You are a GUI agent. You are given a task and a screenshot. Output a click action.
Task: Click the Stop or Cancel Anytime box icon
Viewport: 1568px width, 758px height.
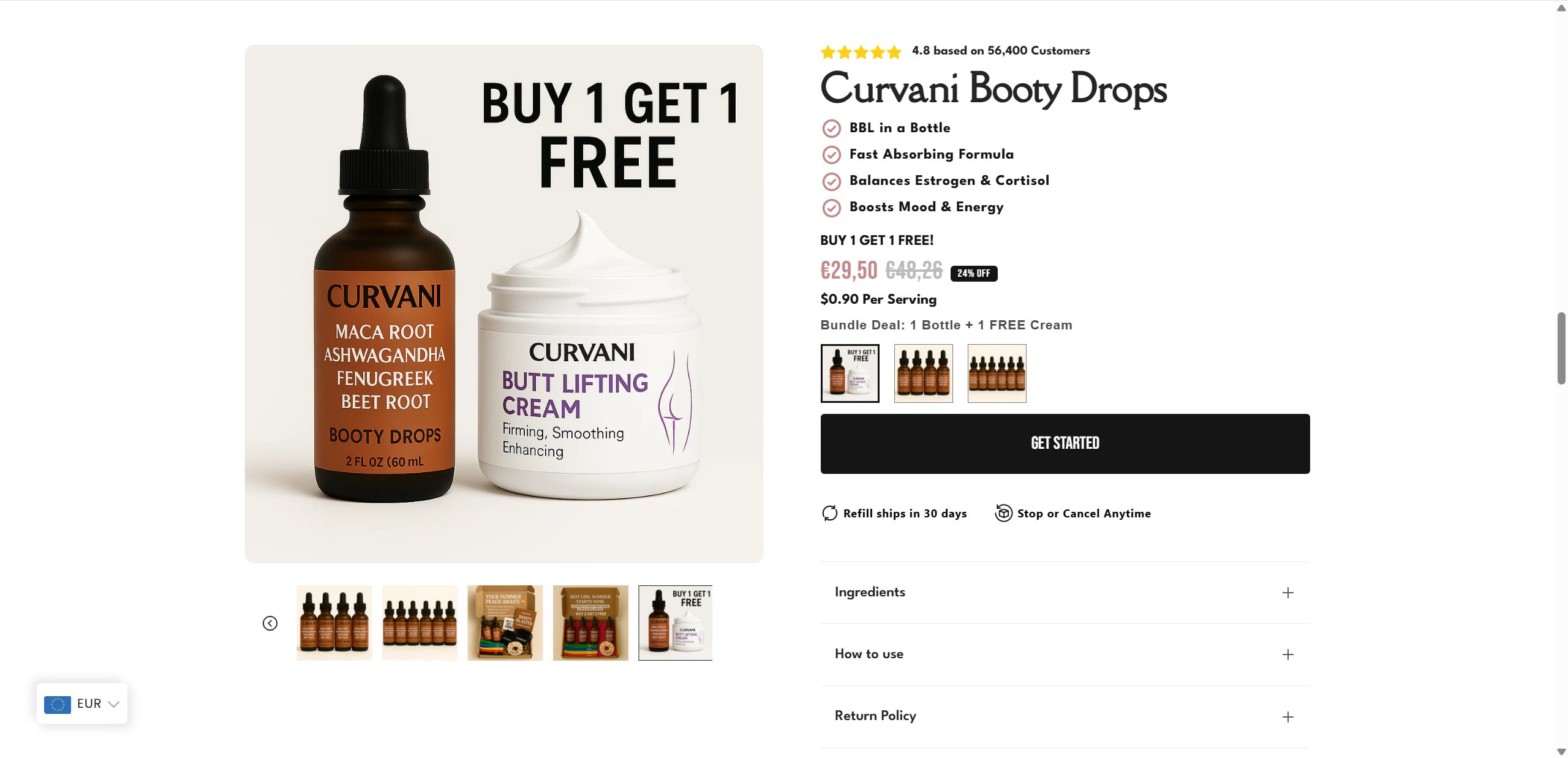(1003, 513)
